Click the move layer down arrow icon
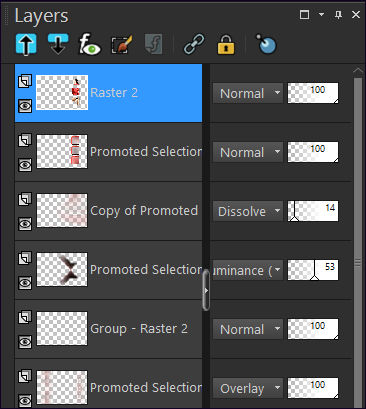 coord(58,44)
